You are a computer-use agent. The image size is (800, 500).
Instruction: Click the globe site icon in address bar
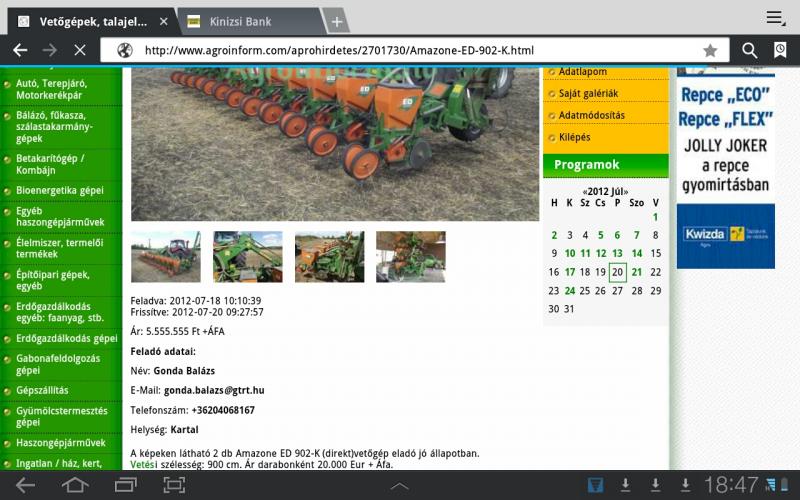[x=124, y=50]
